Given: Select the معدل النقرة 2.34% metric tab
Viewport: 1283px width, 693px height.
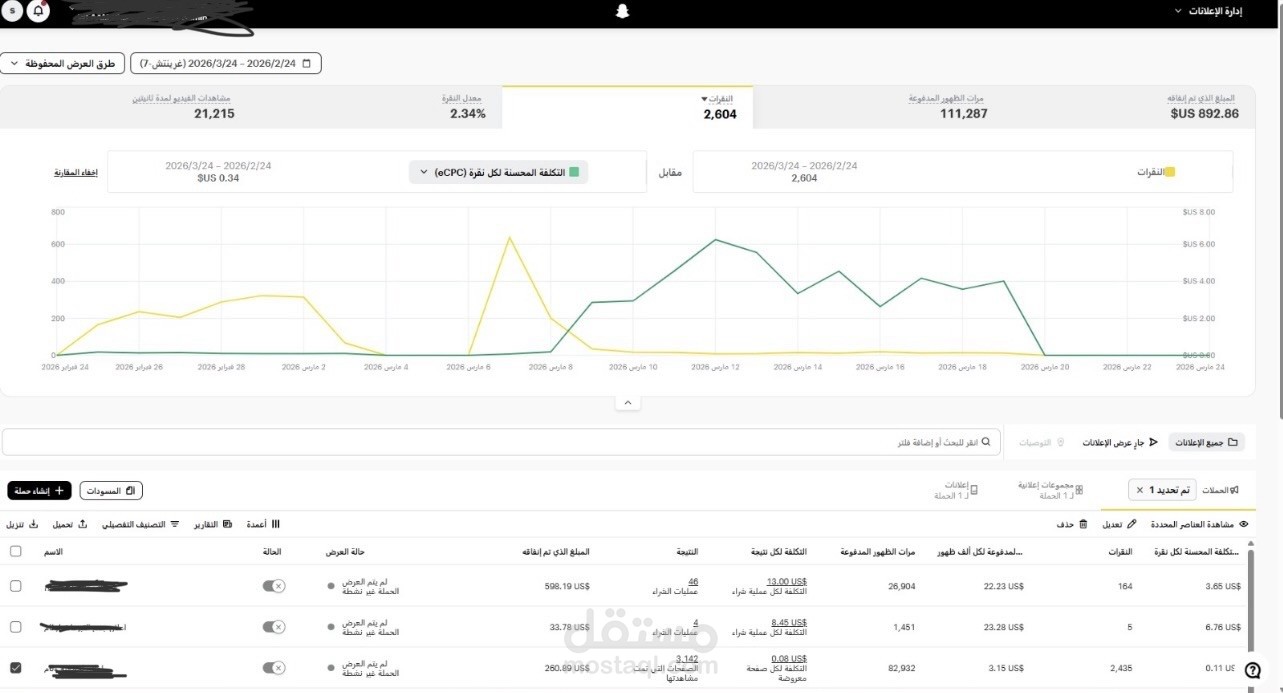Looking at the screenshot, I should pyautogui.click(x=376, y=107).
